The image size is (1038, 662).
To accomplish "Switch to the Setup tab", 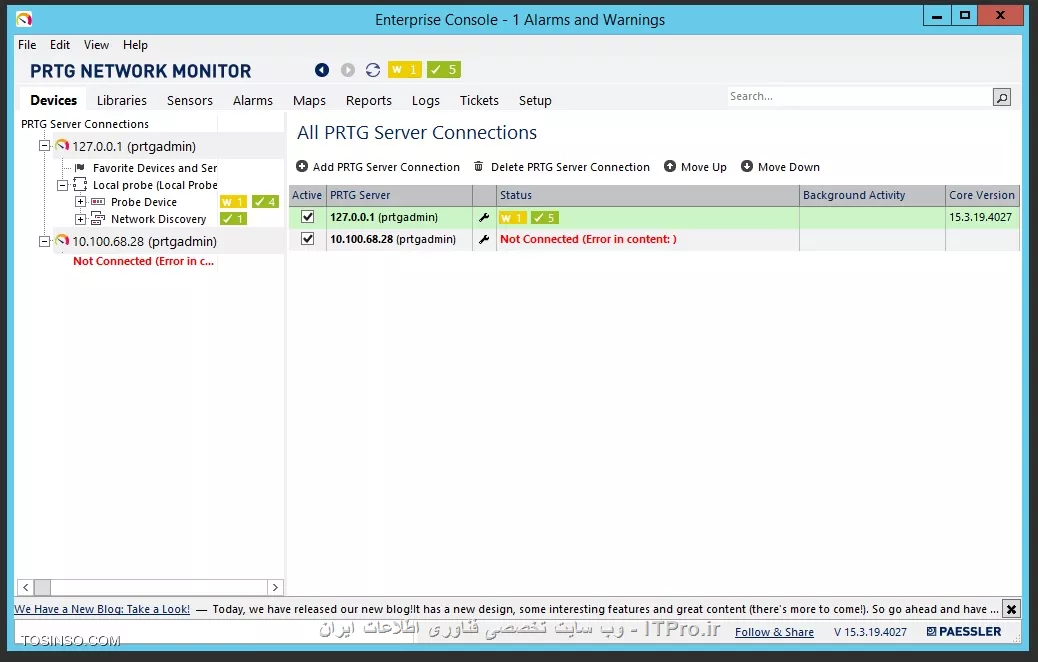I will tap(535, 101).
